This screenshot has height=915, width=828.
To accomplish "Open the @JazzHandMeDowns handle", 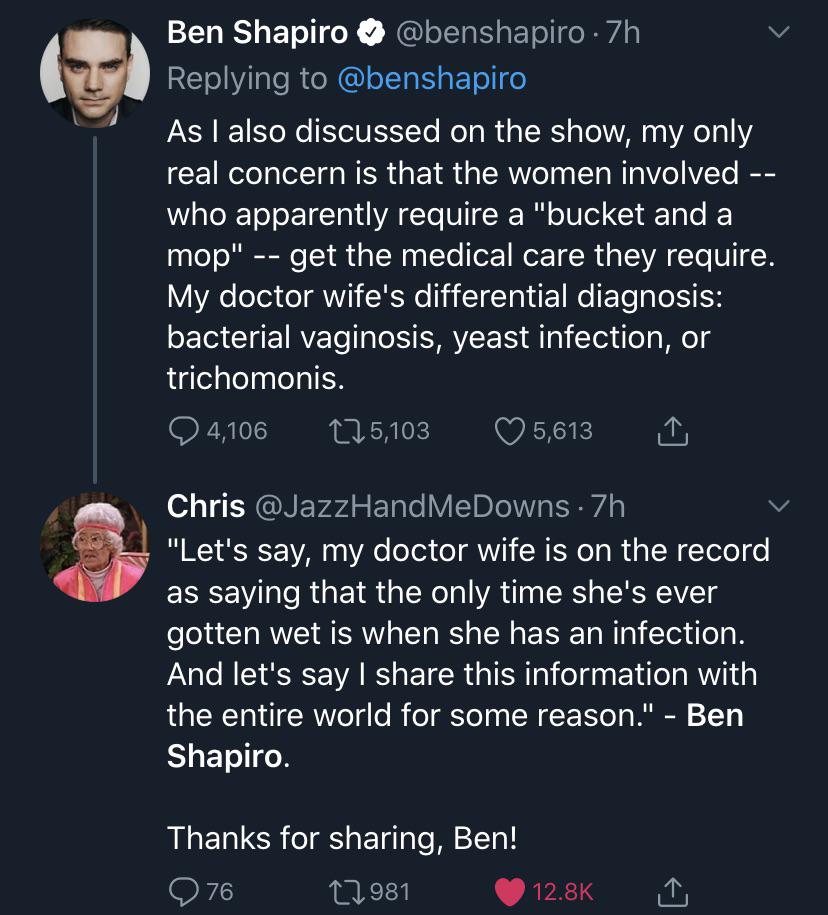I will [x=412, y=506].
